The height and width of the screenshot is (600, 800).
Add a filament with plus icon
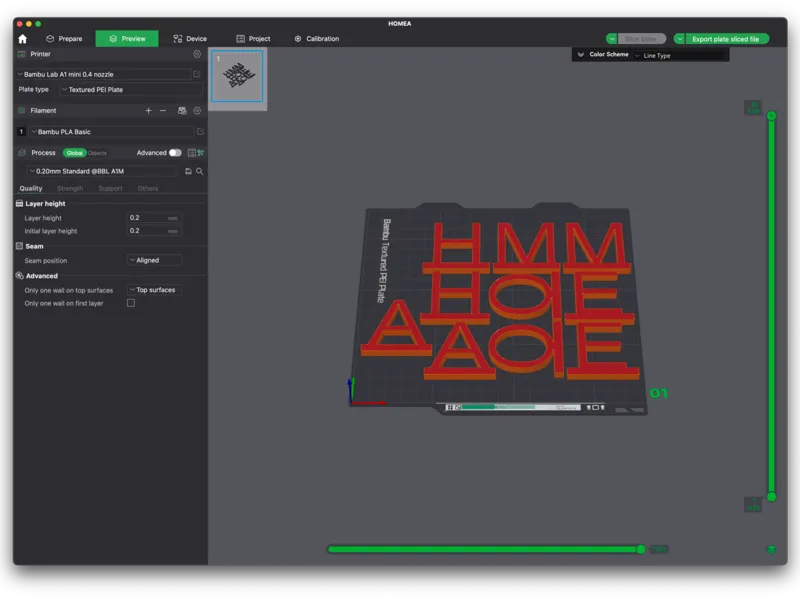point(148,111)
